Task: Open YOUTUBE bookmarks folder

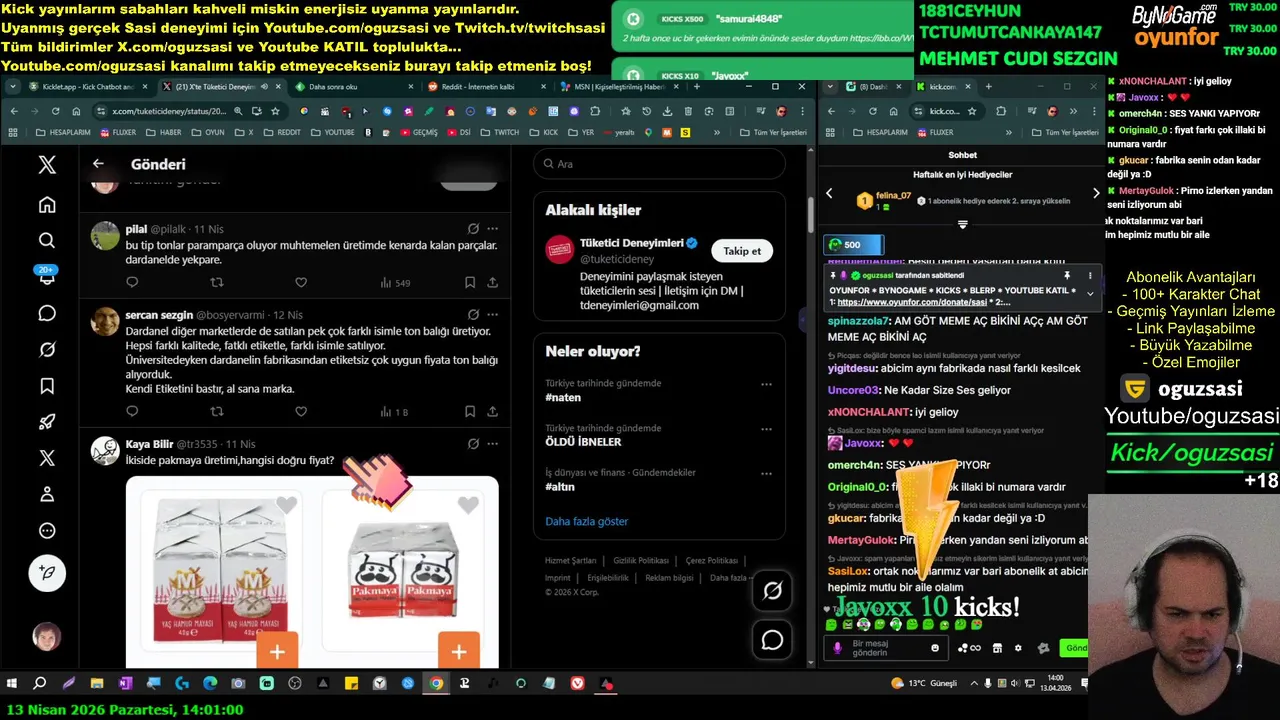Action: 333,132
